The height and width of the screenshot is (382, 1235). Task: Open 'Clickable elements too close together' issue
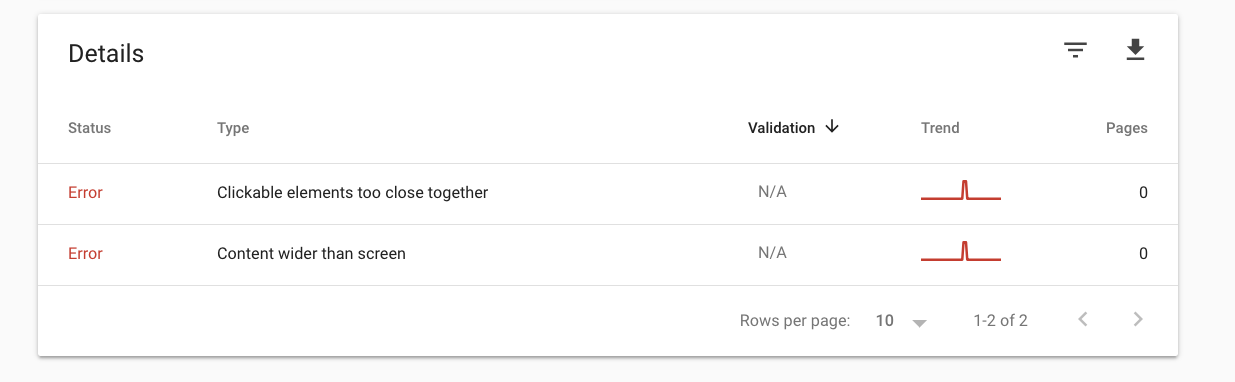point(352,192)
